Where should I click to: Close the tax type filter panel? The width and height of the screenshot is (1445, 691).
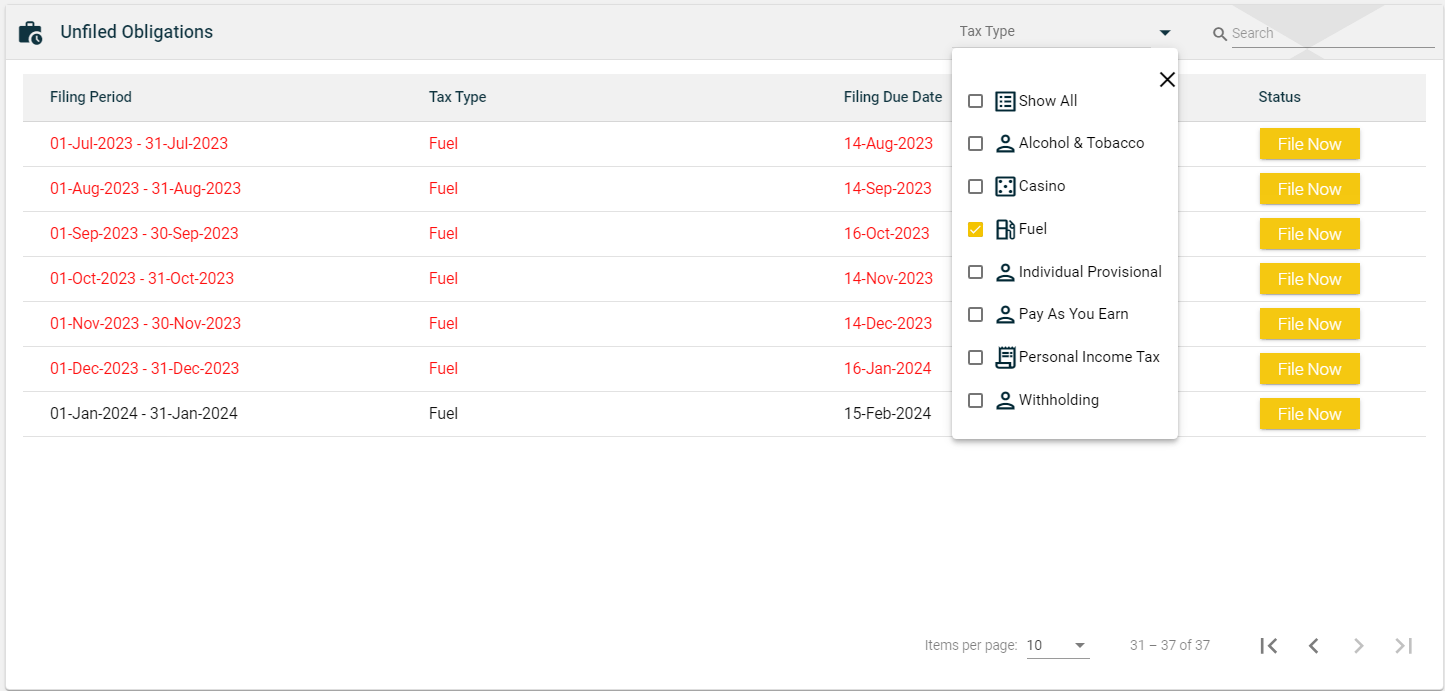tap(1166, 80)
